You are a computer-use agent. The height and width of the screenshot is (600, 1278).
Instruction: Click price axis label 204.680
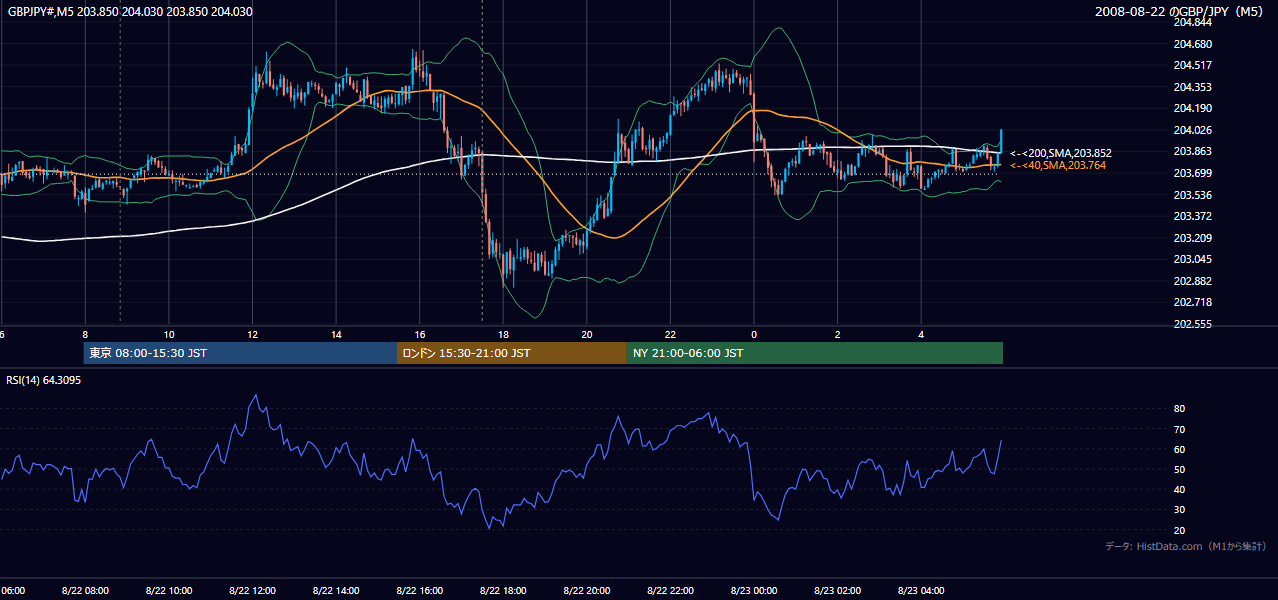click(1192, 44)
